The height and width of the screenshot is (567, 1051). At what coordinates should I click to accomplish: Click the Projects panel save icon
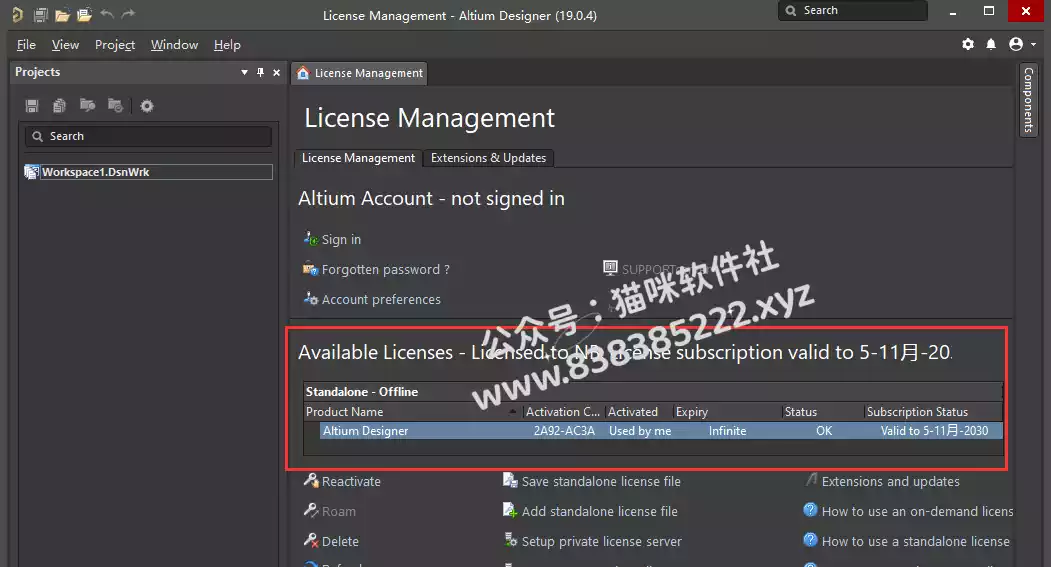click(x=32, y=106)
